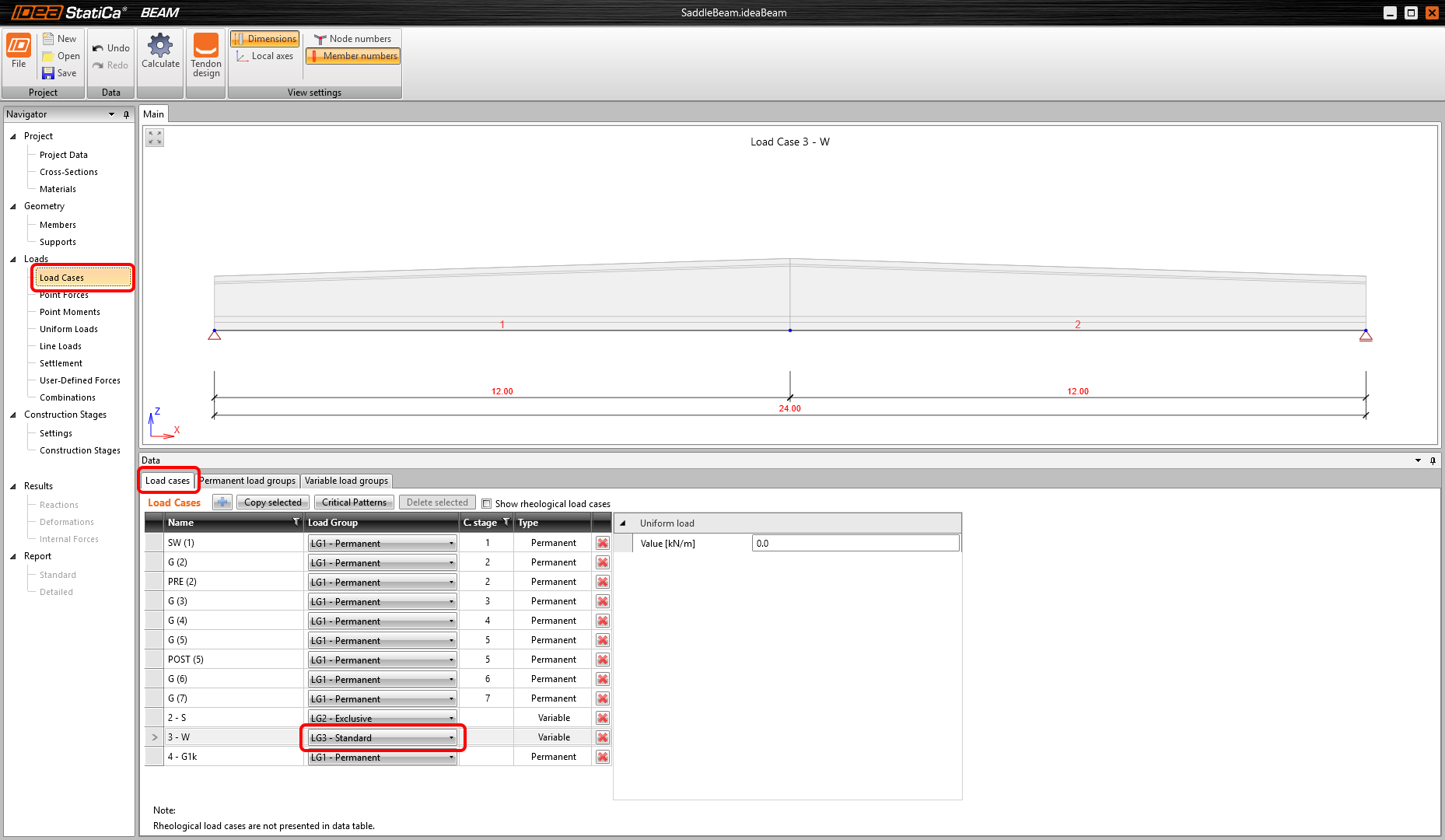Run the Calculate command
Viewport: 1445px width, 840px height.
[160, 51]
